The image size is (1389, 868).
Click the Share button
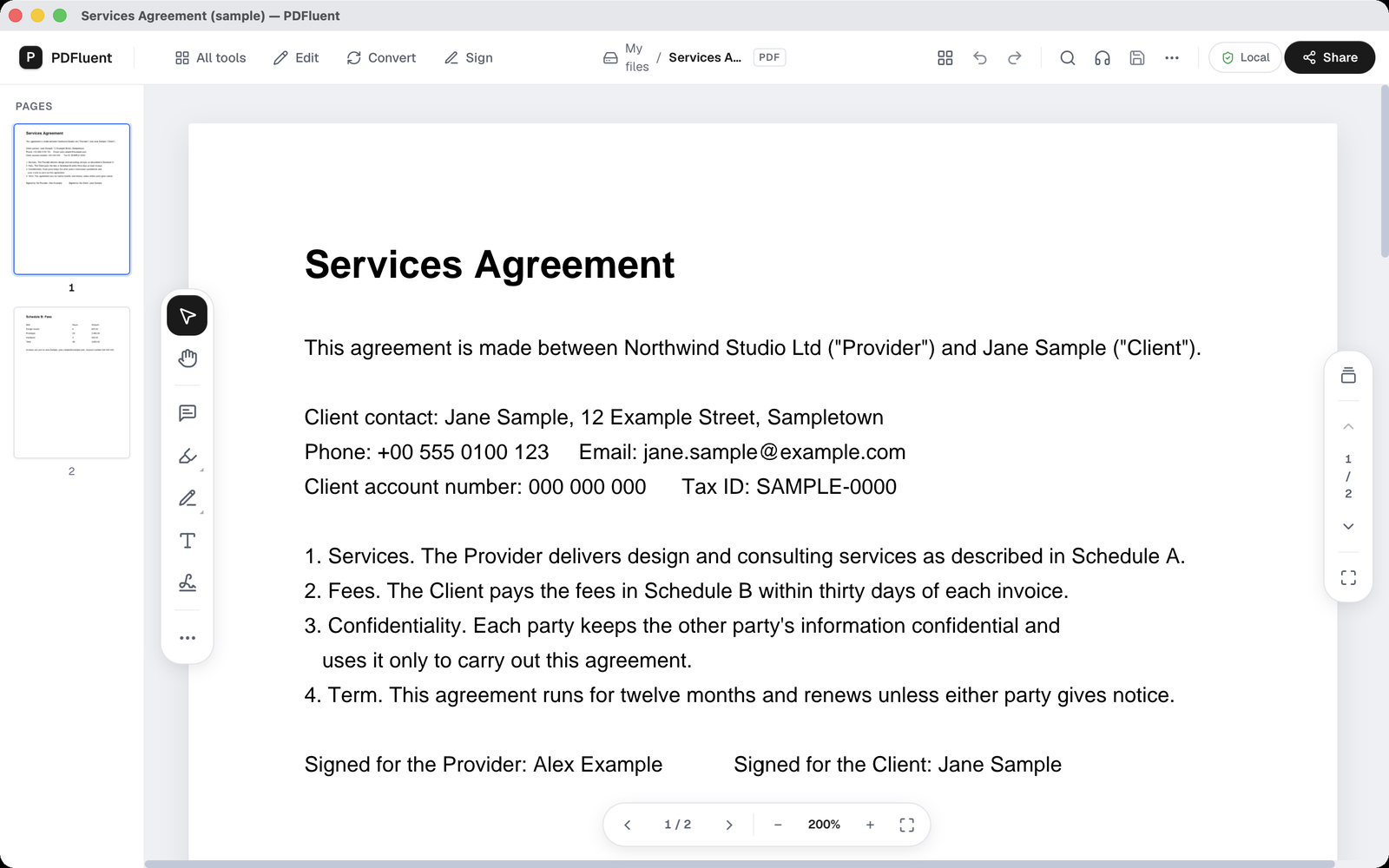1329,57
